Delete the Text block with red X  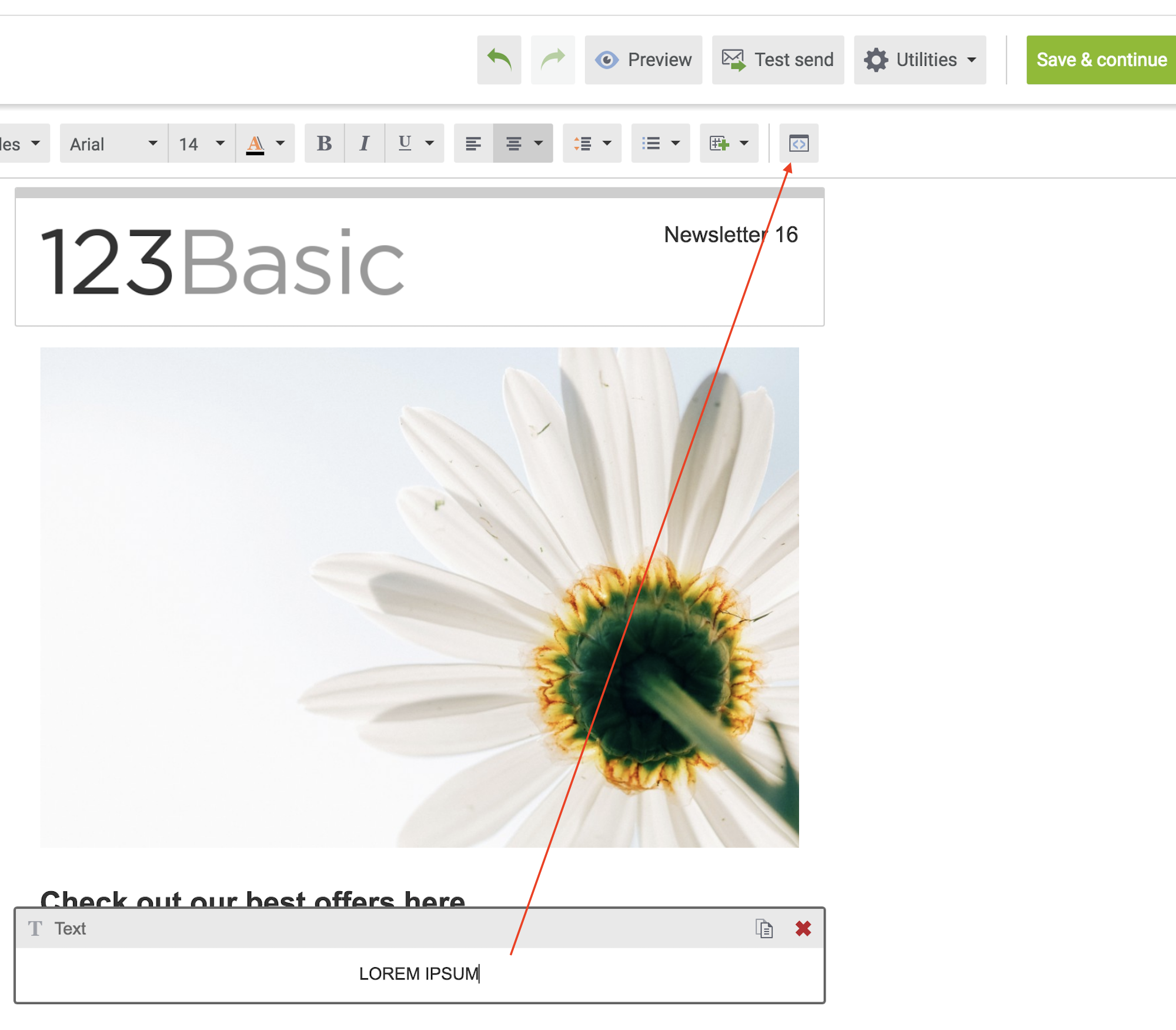click(803, 929)
